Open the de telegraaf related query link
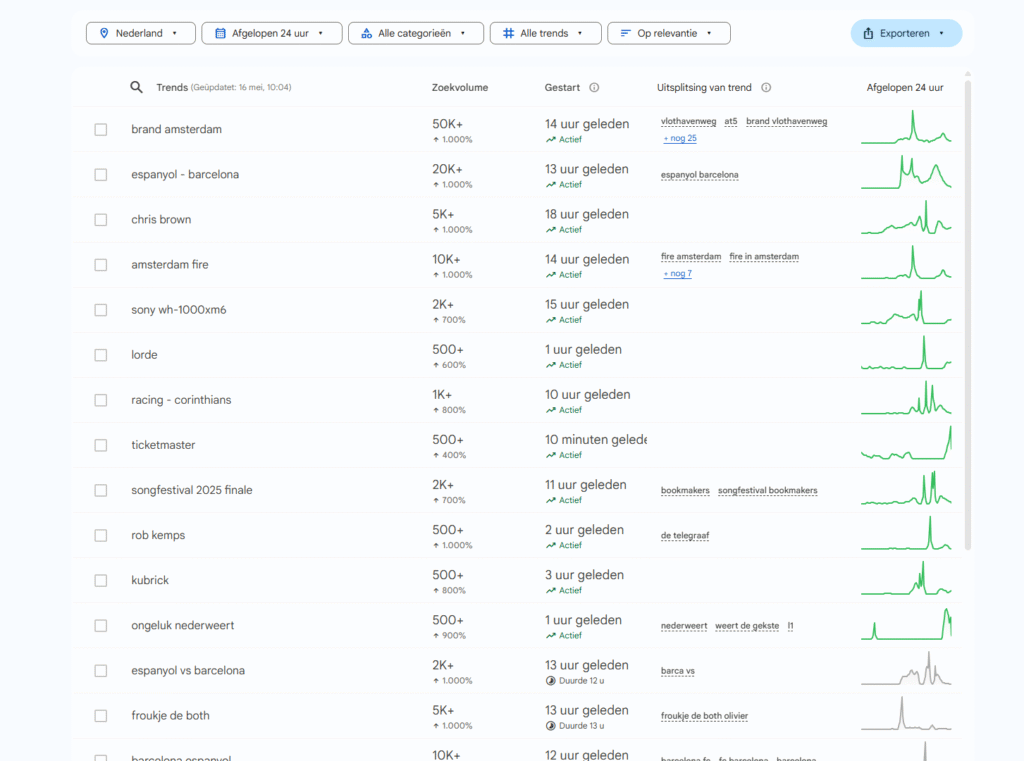 [684, 536]
